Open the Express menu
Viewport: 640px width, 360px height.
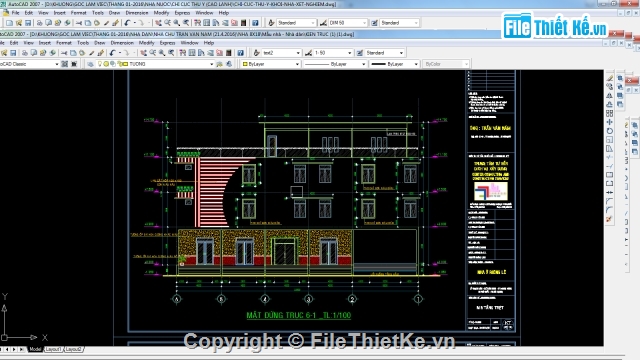[x=167, y=43]
